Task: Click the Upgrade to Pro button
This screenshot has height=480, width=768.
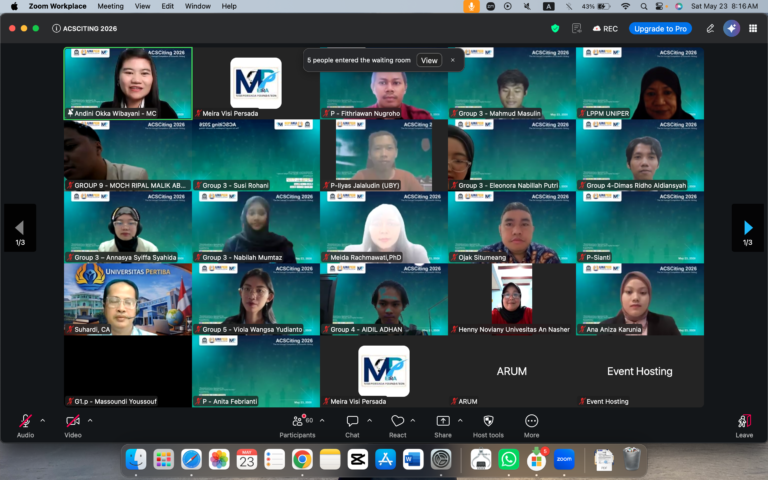Action: (x=660, y=28)
